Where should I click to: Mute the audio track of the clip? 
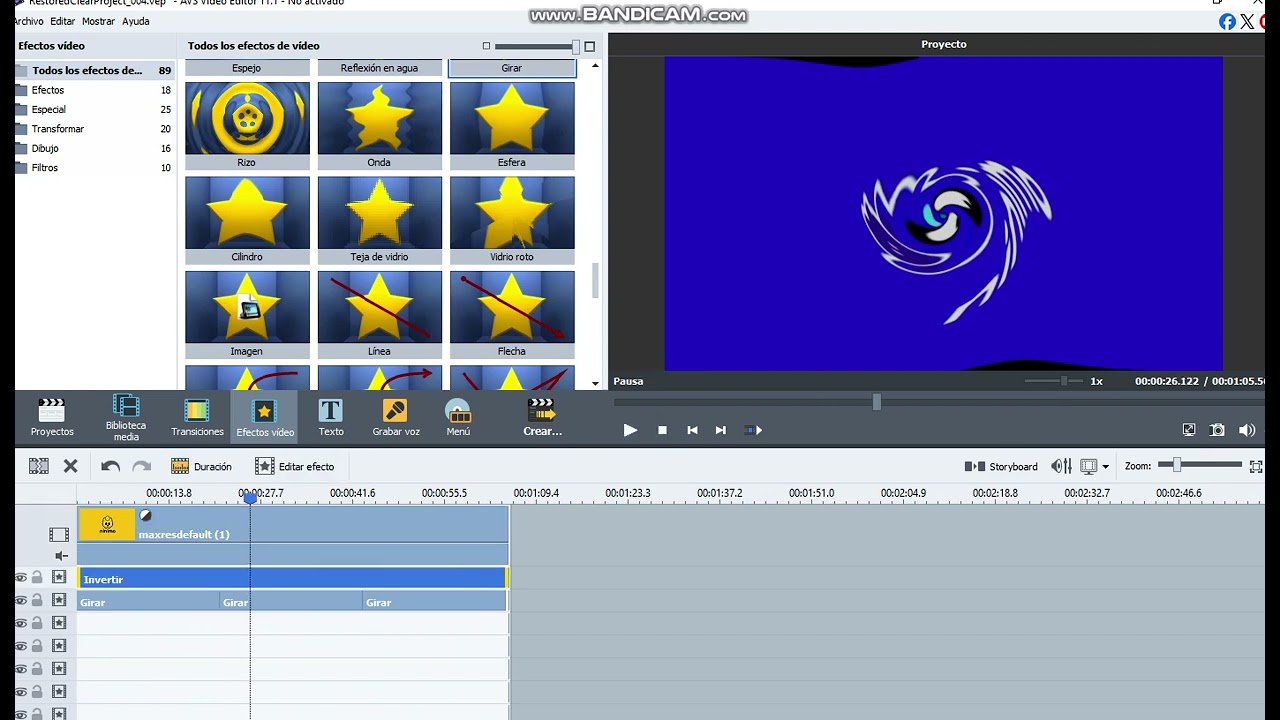coord(61,556)
